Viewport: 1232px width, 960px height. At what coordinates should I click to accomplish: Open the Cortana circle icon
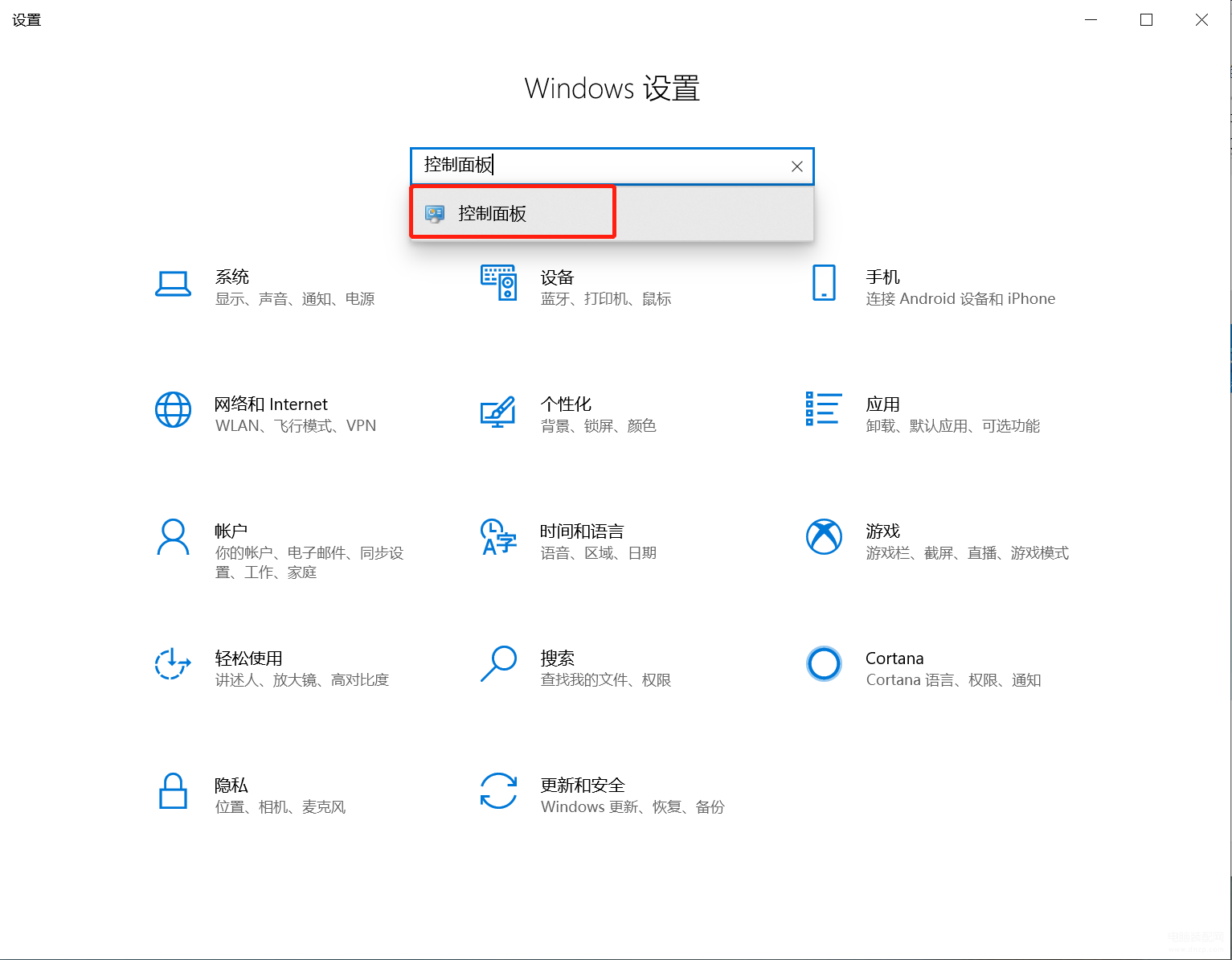click(x=824, y=664)
